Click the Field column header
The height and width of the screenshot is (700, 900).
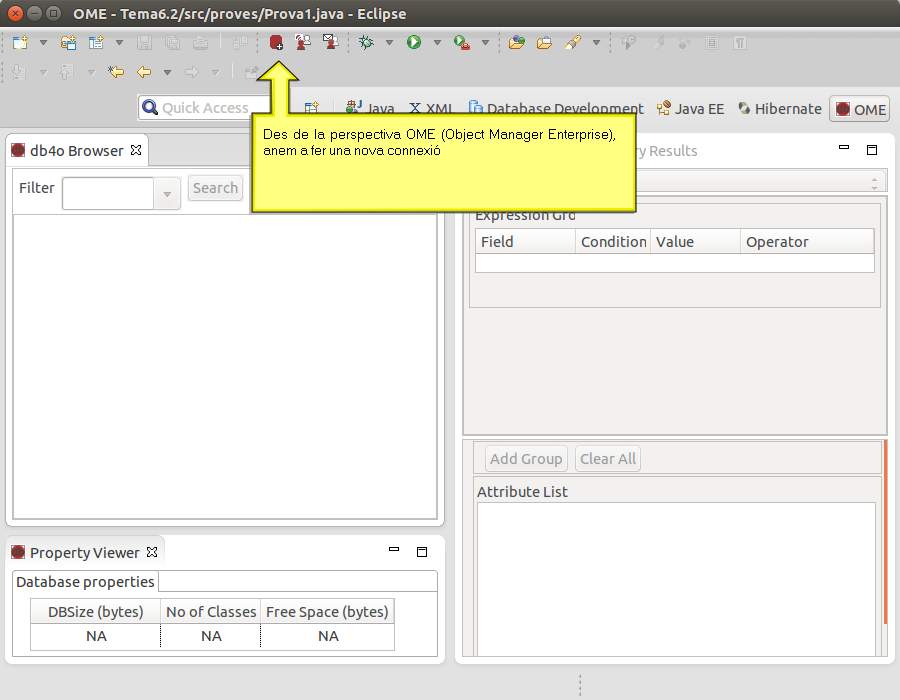click(x=525, y=242)
